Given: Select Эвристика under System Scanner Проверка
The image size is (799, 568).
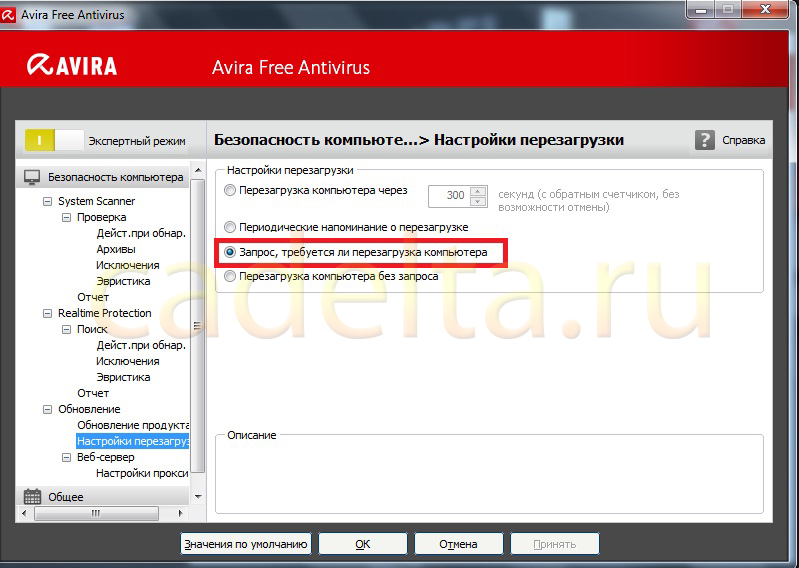Looking at the screenshot, I should click(x=123, y=281).
